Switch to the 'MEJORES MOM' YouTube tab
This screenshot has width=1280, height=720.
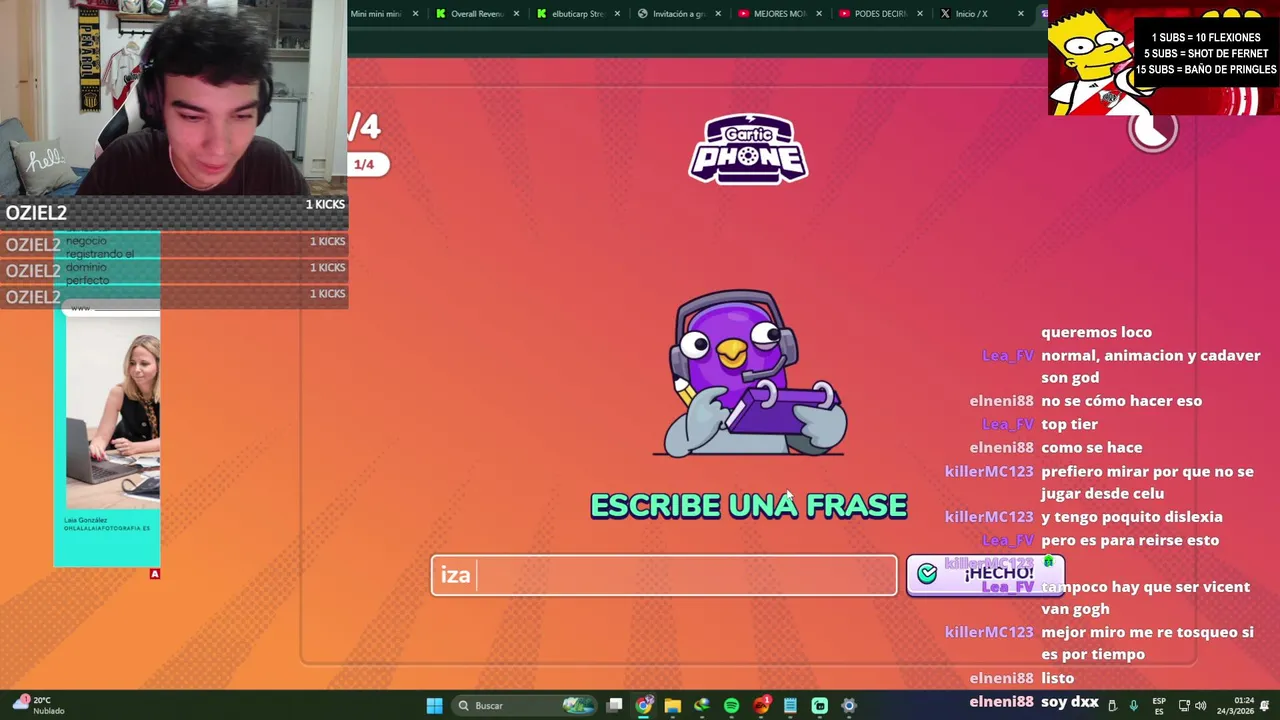779,14
